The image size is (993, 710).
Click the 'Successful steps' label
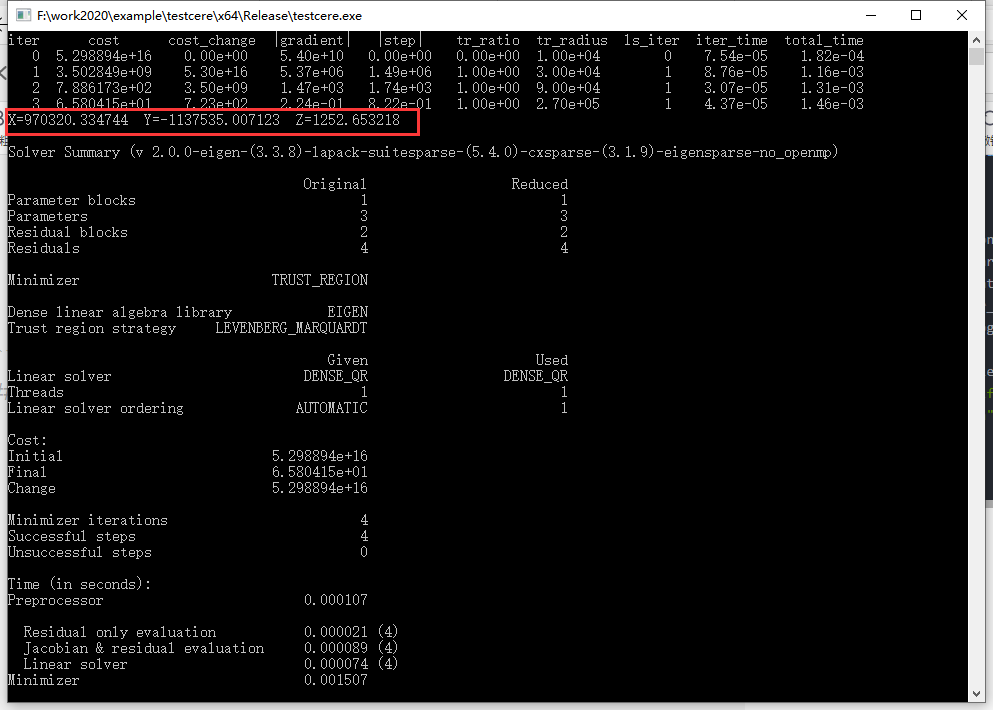[72, 536]
